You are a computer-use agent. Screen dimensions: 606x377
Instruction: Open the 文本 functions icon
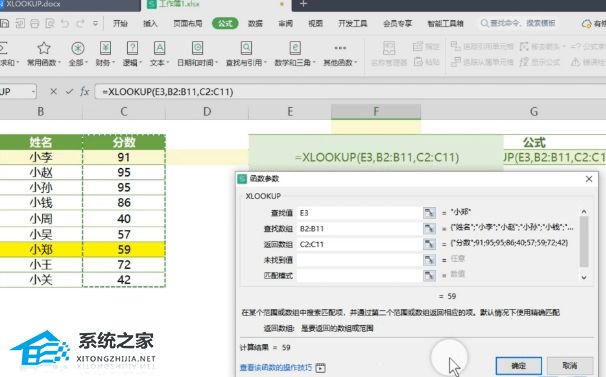[x=159, y=48]
